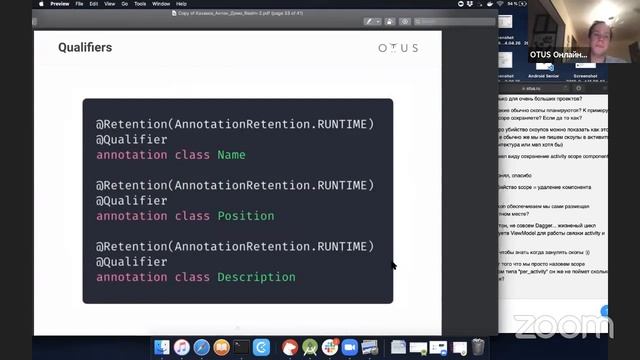Open Safari from the Dock
Screen dimensions: 640x360
[x=202, y=347]
